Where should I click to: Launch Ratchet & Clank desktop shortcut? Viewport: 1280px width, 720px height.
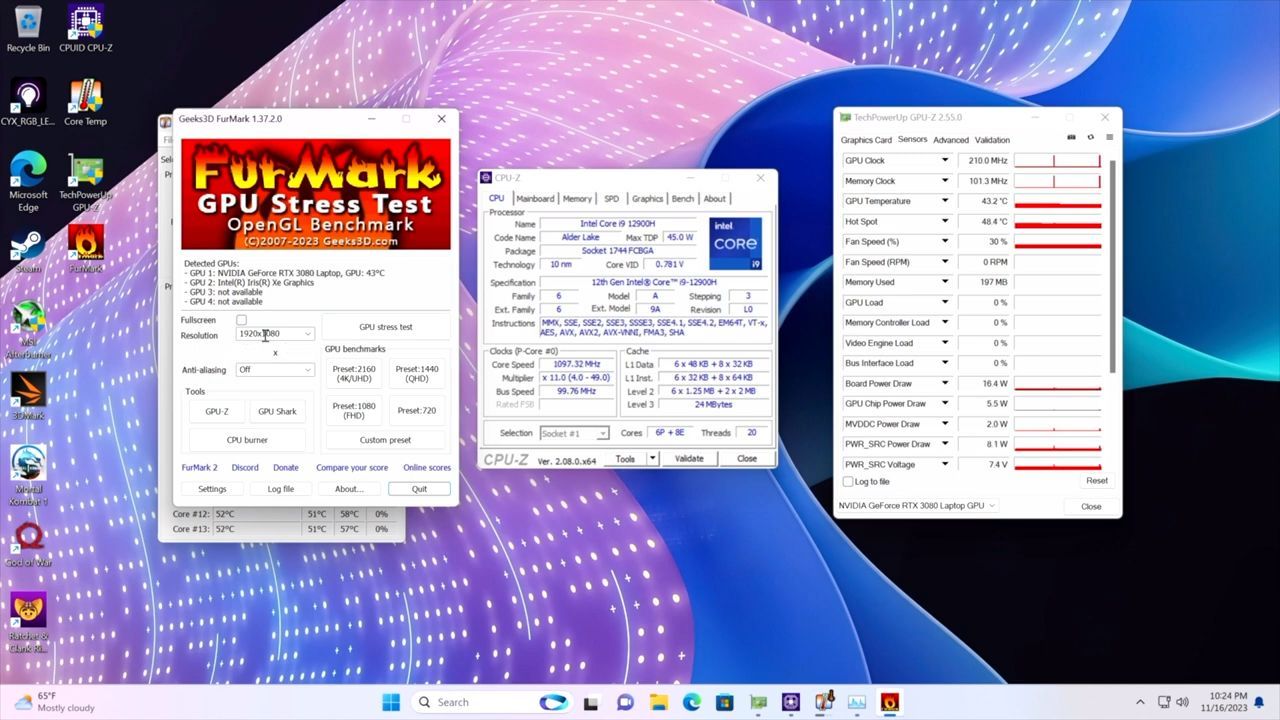tap(28, 622)
